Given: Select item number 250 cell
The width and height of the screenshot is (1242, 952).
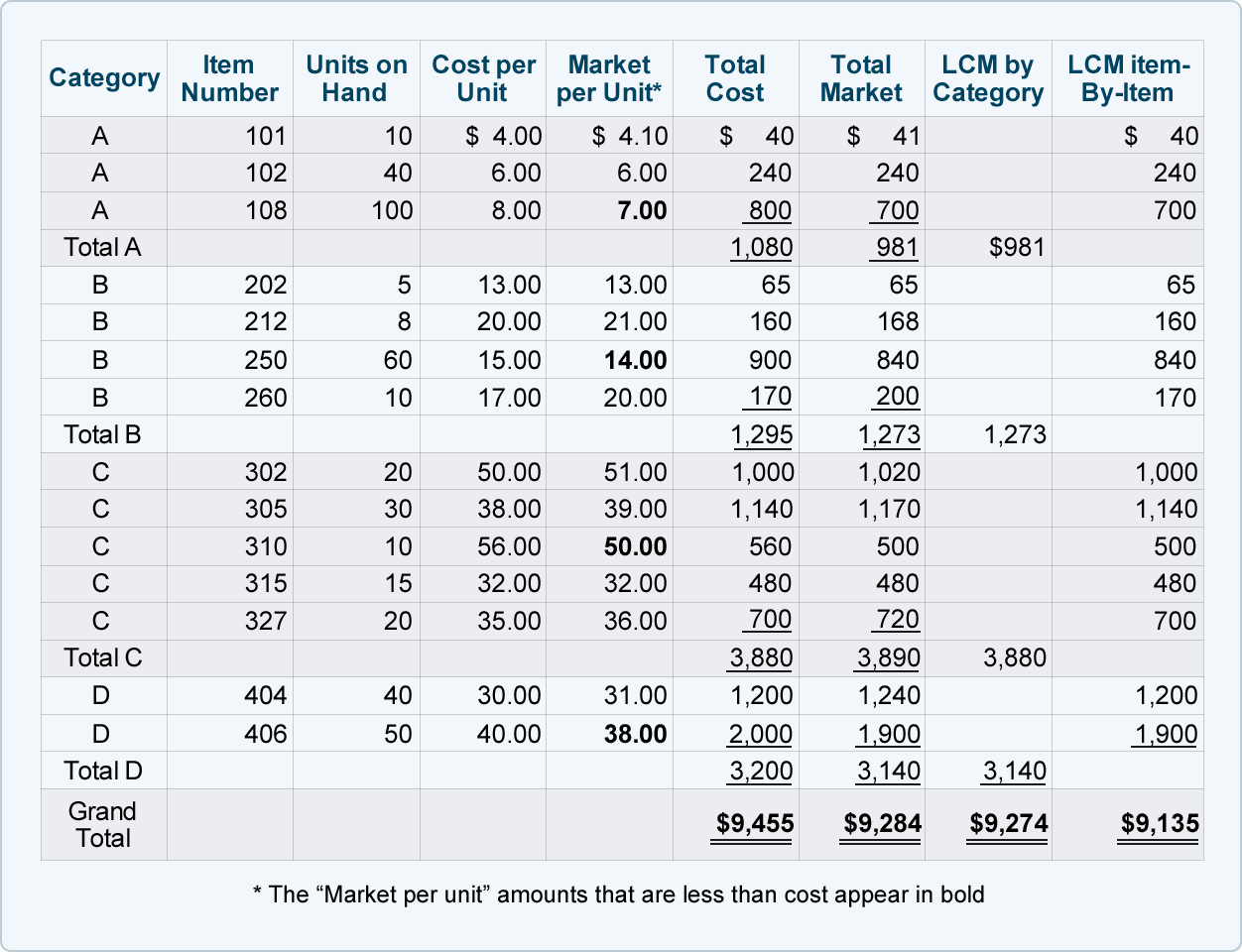Looking at the screenshot, I should pos(266,360).
